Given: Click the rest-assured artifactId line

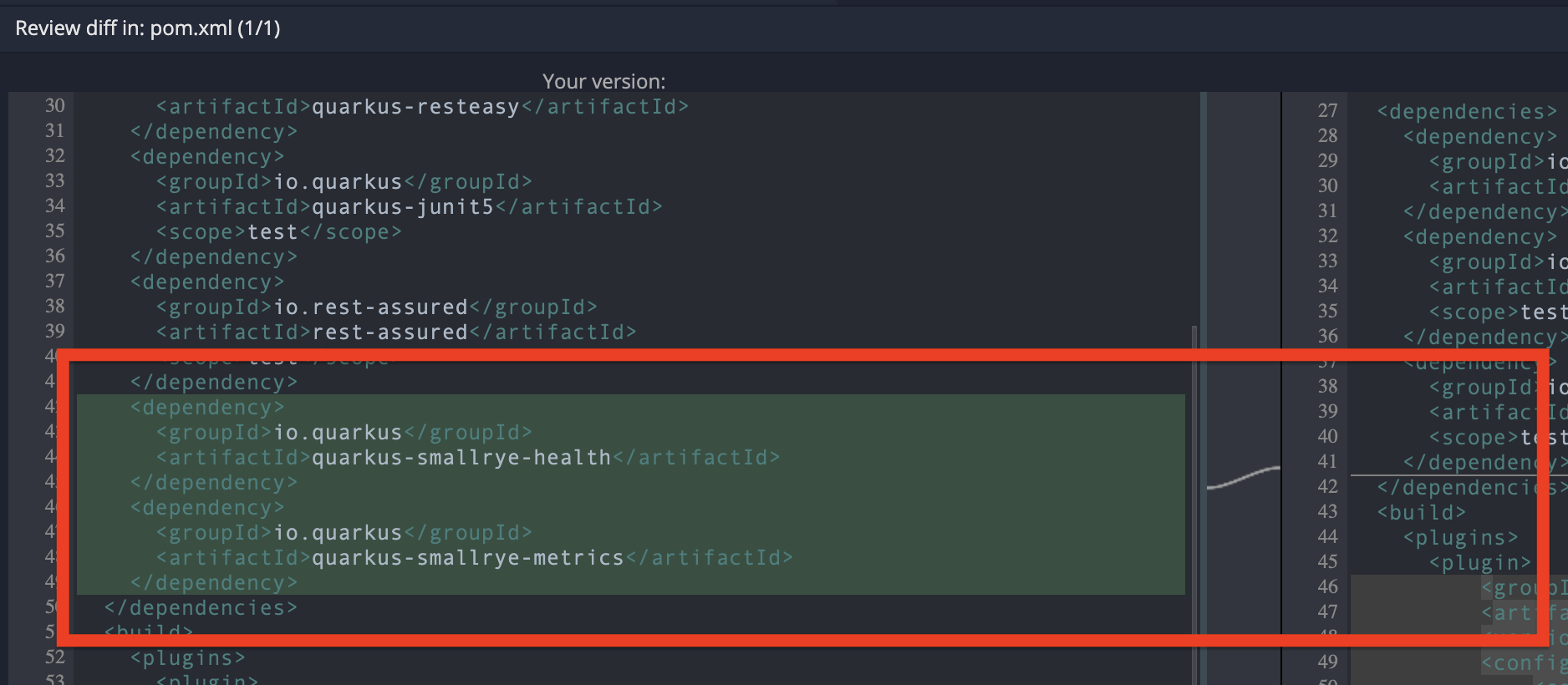Looking at the screenshot, I should tap(395, 332).
